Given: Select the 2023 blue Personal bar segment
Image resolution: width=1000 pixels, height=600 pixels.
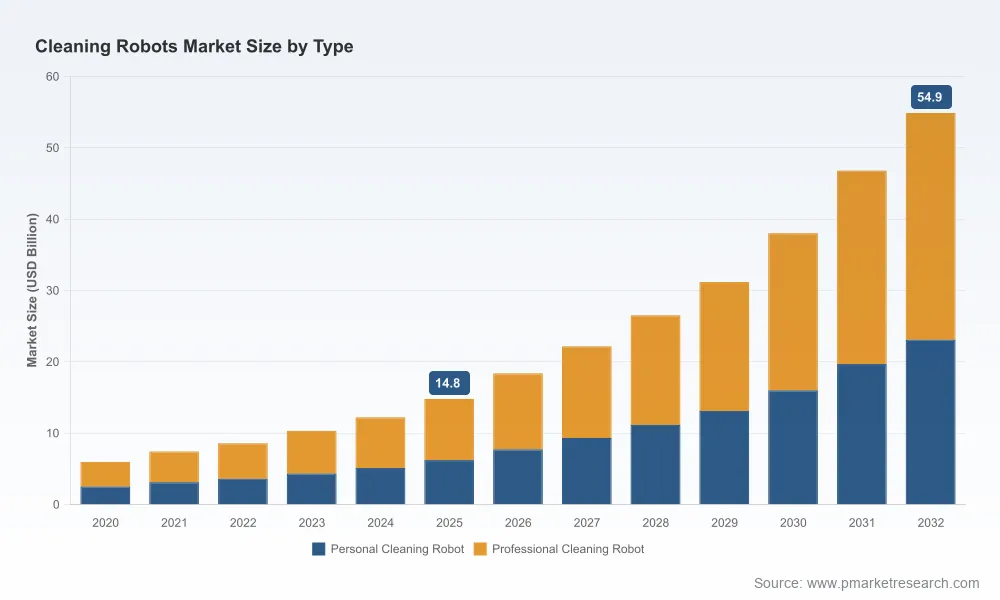Looking at the screenshot, I should [311, 489].
